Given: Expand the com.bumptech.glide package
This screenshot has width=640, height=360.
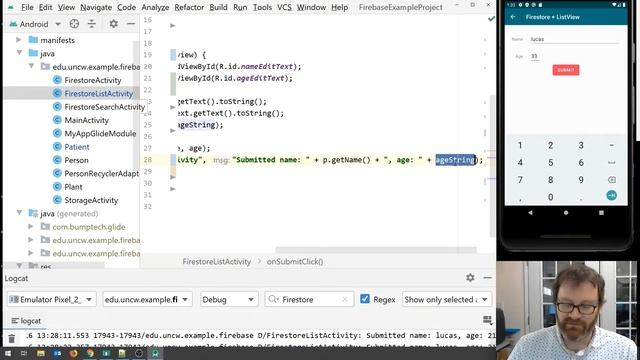Looking at the screenshot, I should [31, 226].
